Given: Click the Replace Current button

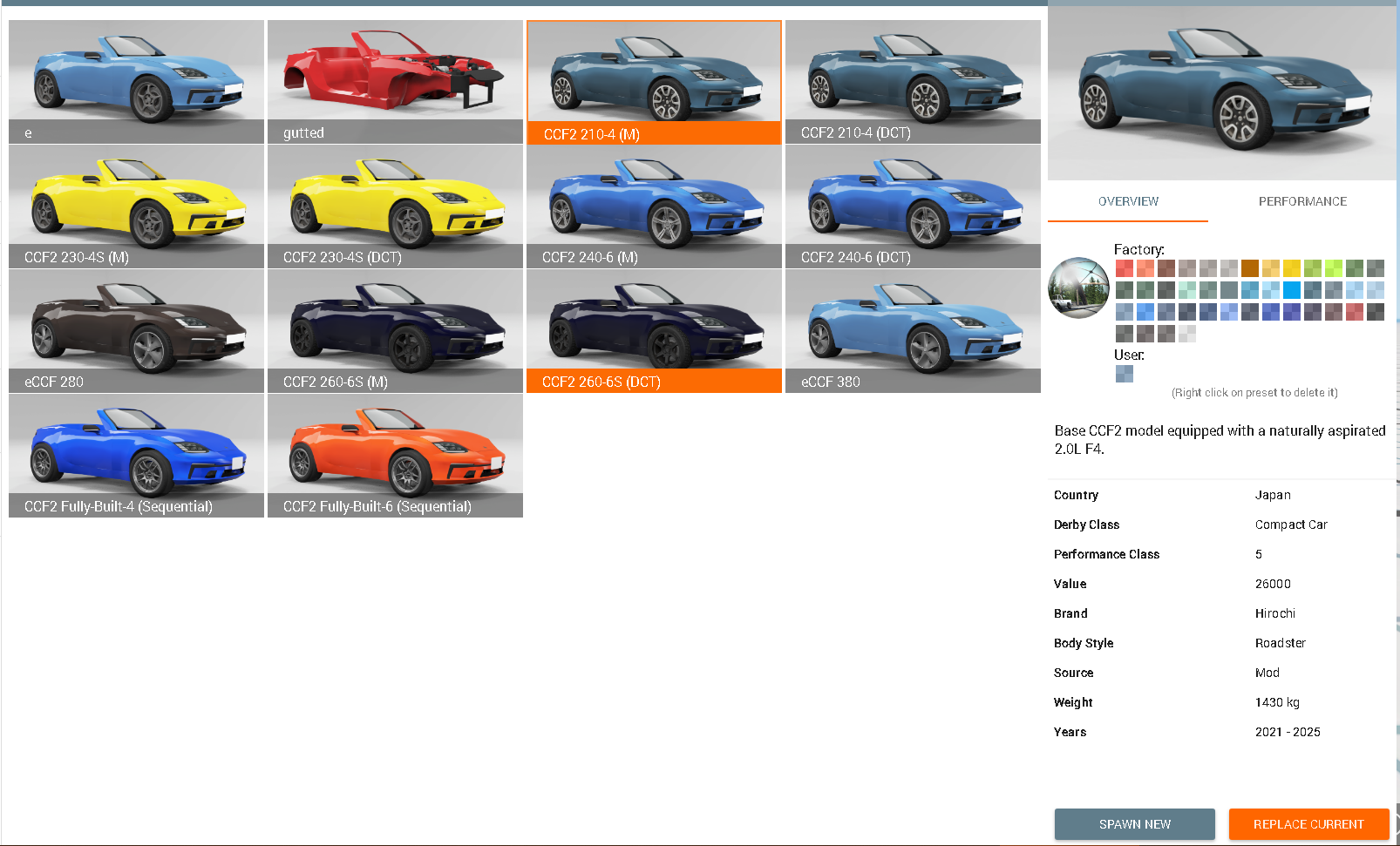Looking at the screenshot, I should [1308, 824].
